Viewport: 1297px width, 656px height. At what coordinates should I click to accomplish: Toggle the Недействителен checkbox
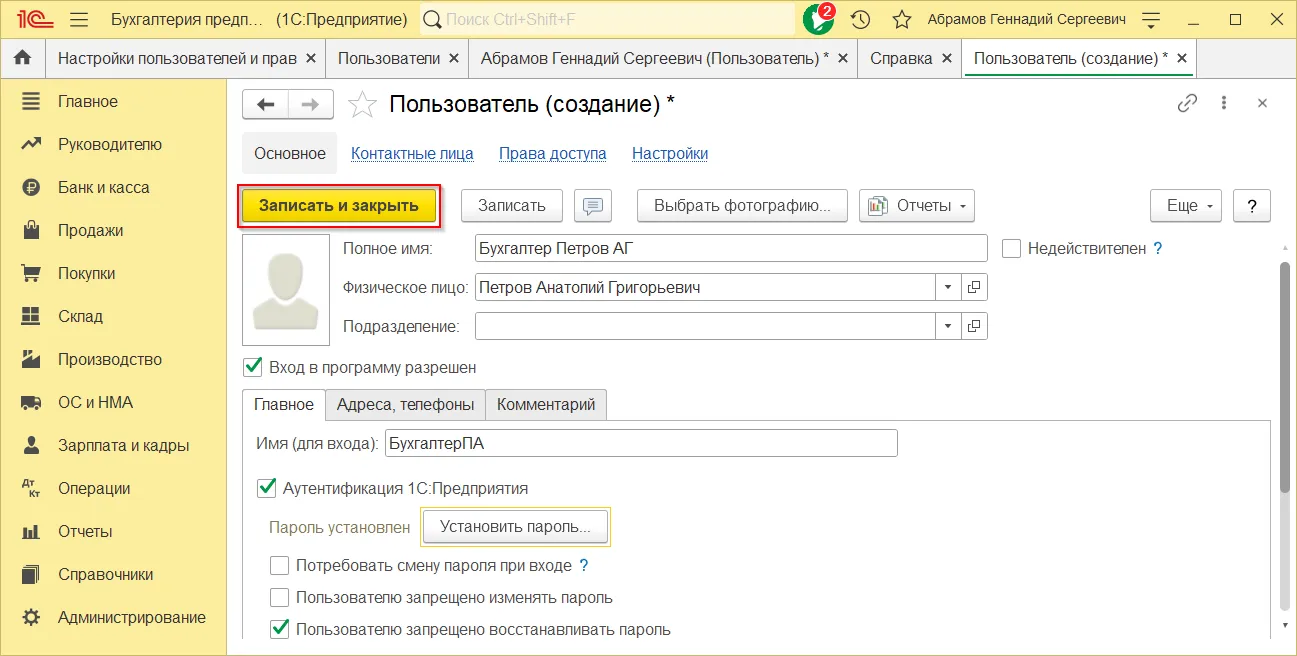click(x=1011, y=249)
